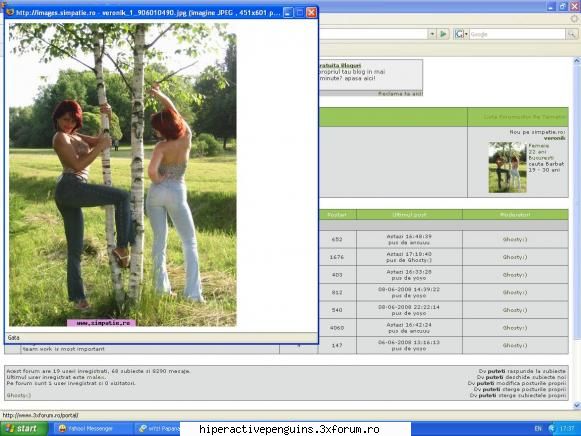Image resolution: width=581 pixels, height=436 pixels.
Task: Click the Firefox icon in popup title bar
Action: coord(10,12)
